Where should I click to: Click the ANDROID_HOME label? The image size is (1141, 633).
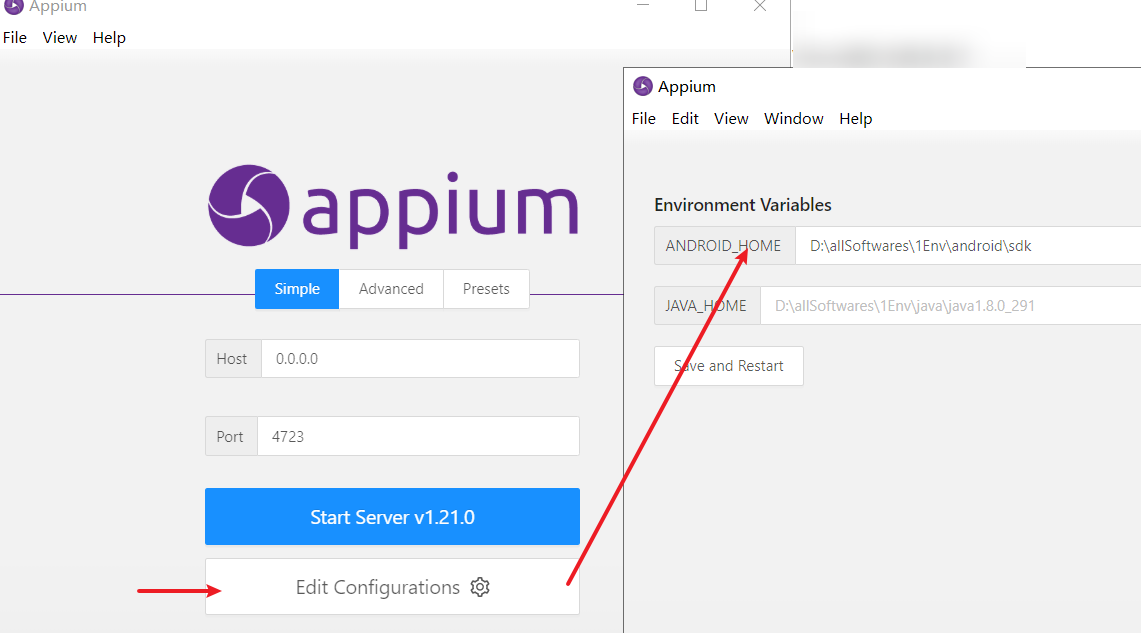click(724, 246)
